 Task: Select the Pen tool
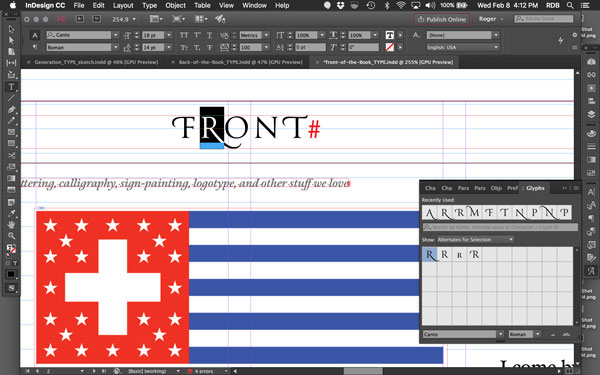(x=11, y=109)
